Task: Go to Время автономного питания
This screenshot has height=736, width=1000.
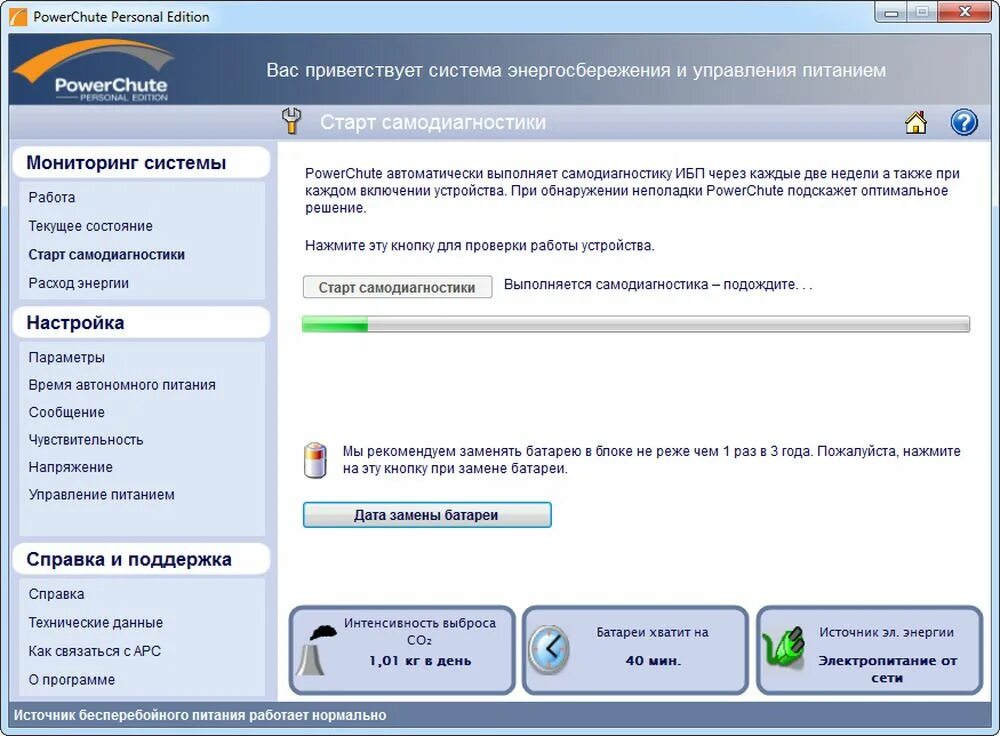Action: click(x=122, y=385)
